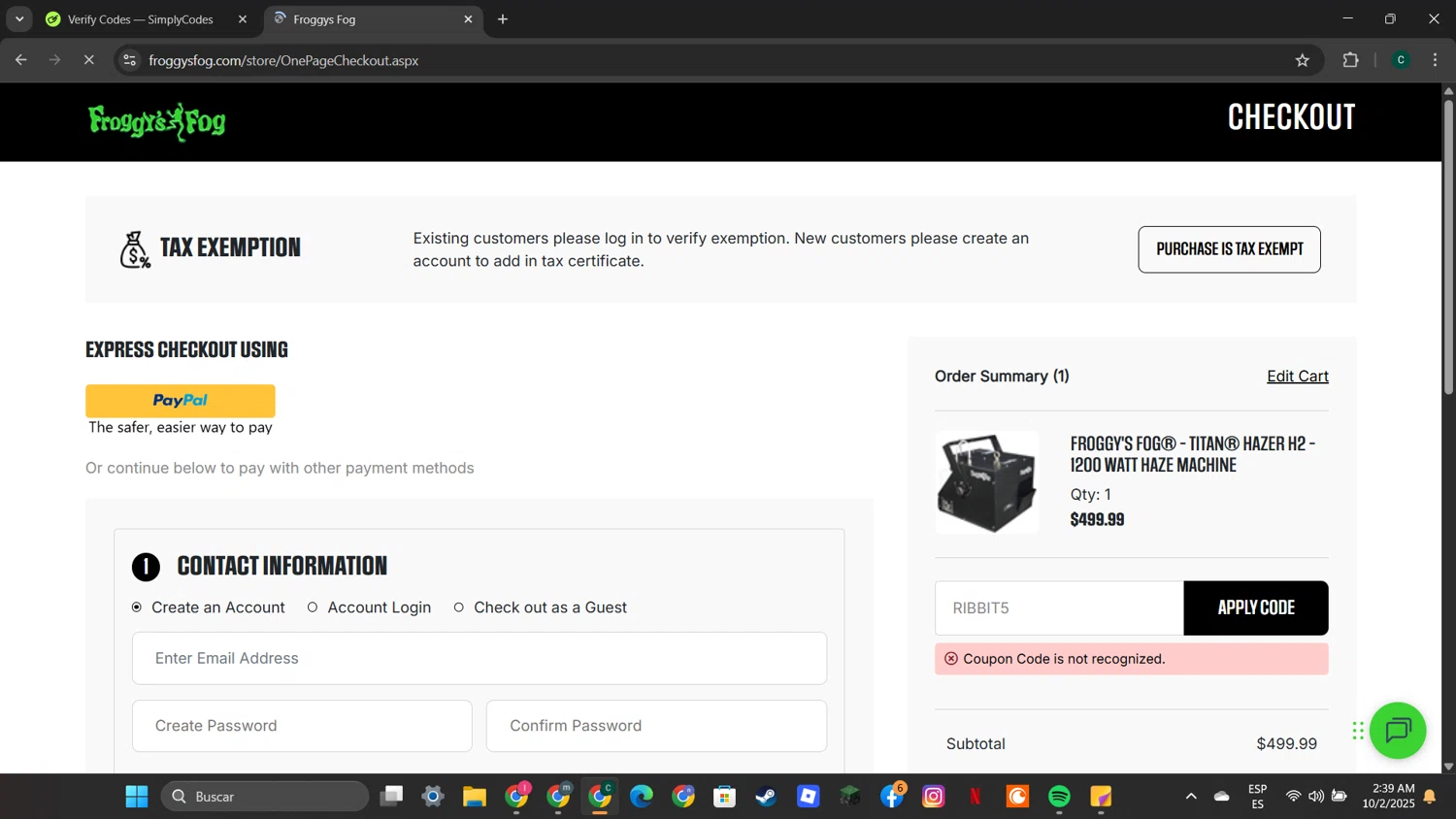Open the Chrome extensions menu
Viewport: 1456px width, 819px height.
1350,60
